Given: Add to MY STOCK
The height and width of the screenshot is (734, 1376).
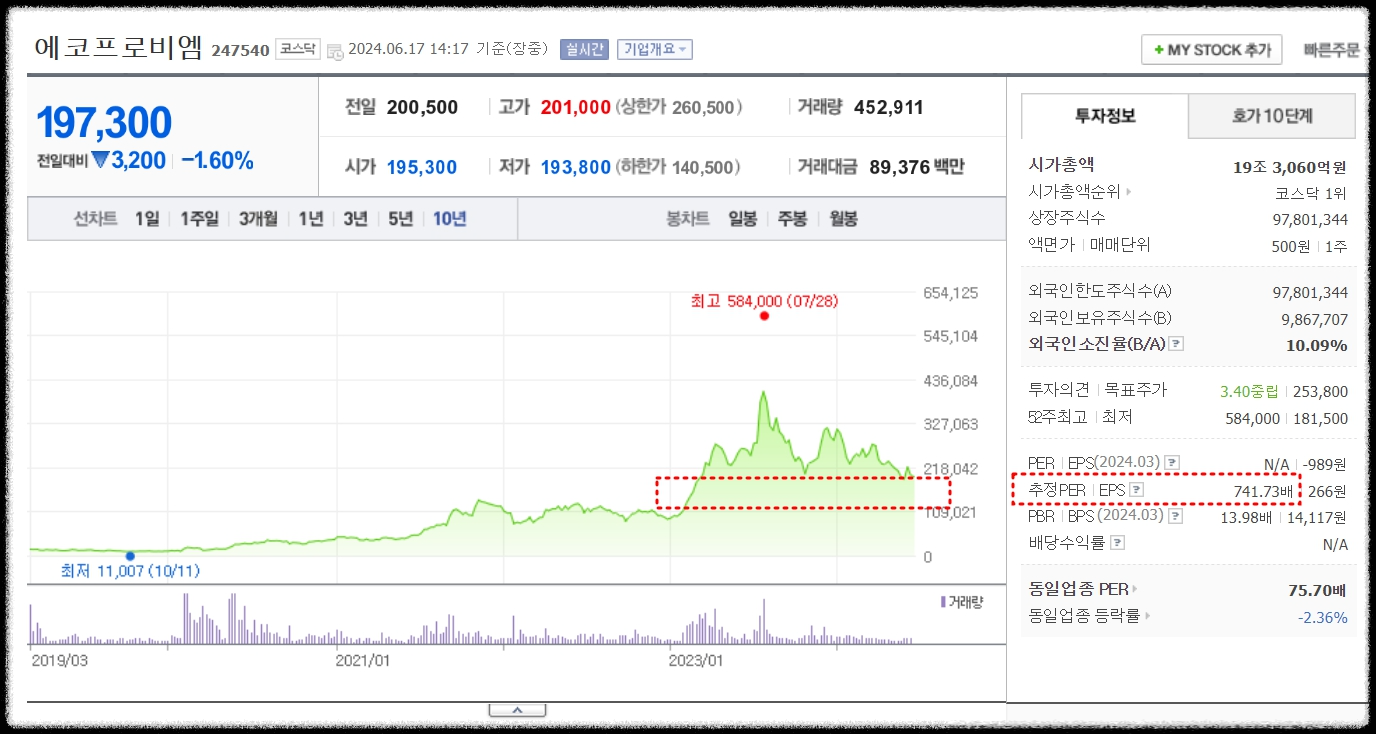Looking at the screenshot, I should [x=1211, y=50].
